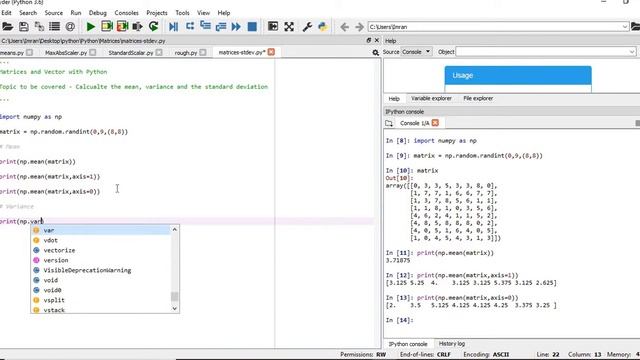640x360 pixels.
Task: Open working directory path dropdown
Action: tap(624, 27)
